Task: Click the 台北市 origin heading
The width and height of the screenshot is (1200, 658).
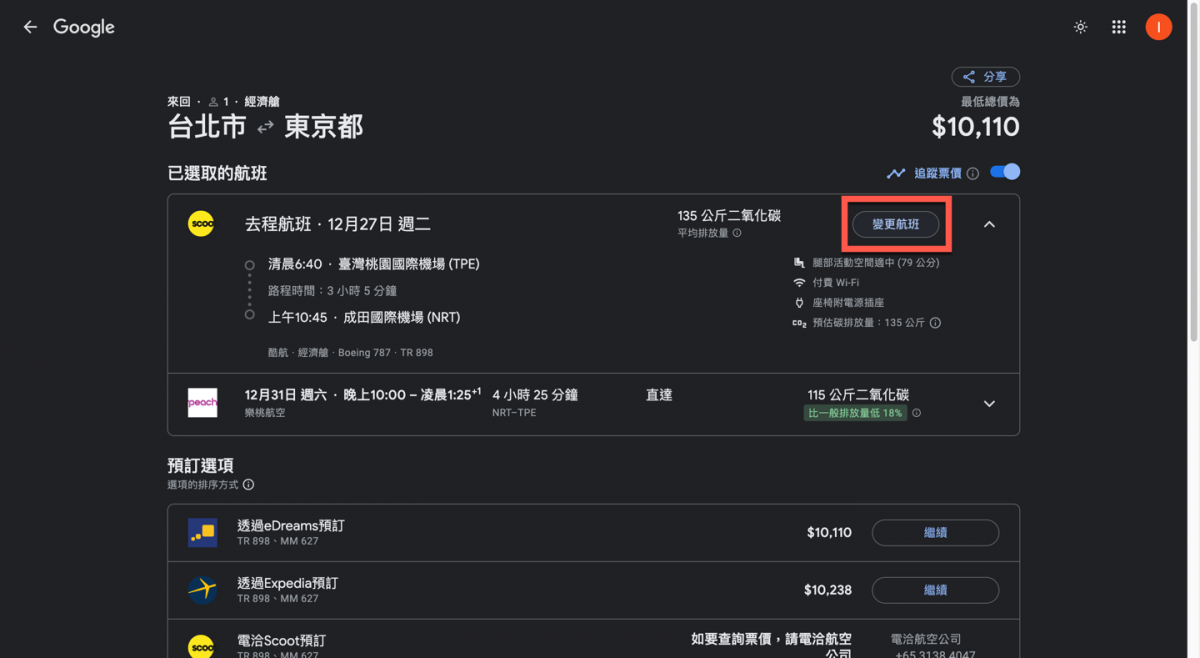Action: [207, 127]
